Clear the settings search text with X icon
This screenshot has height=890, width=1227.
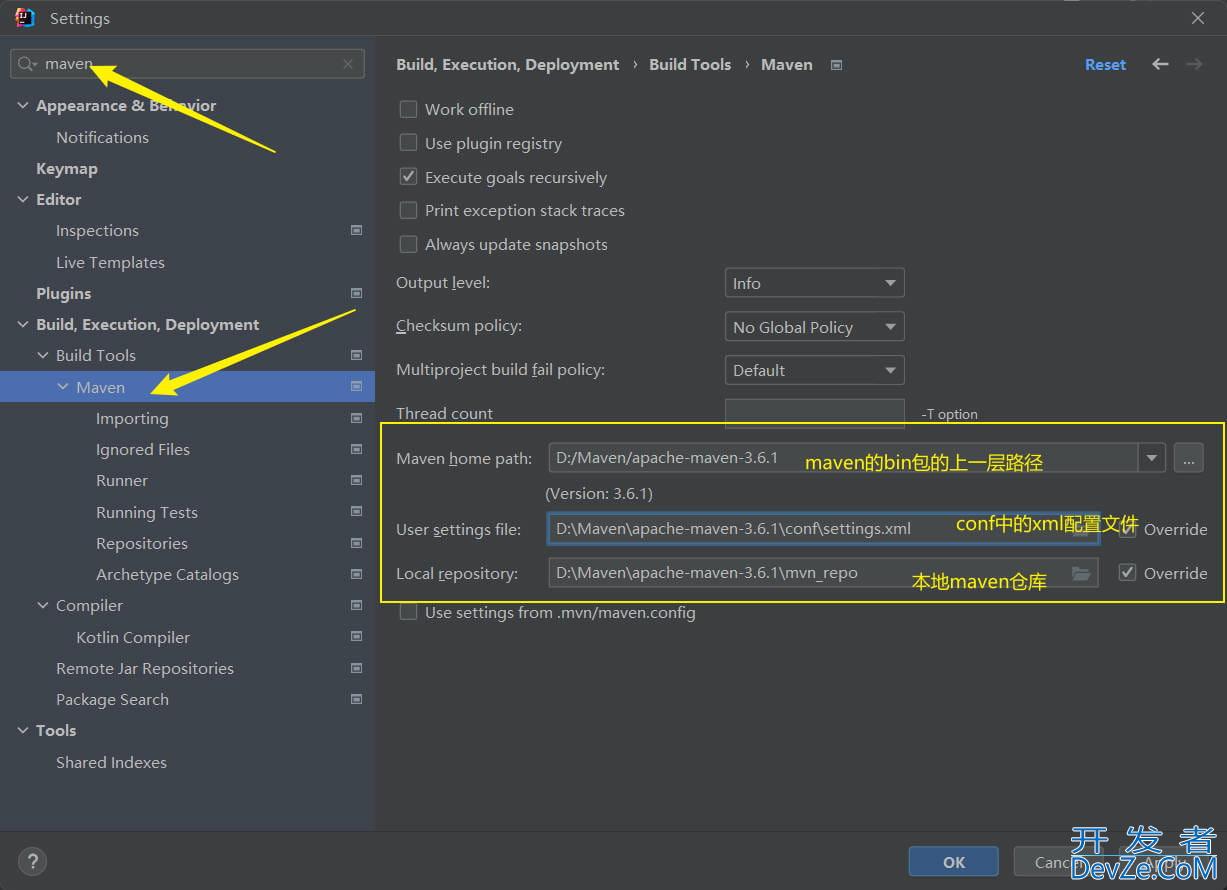coord(348,64)
